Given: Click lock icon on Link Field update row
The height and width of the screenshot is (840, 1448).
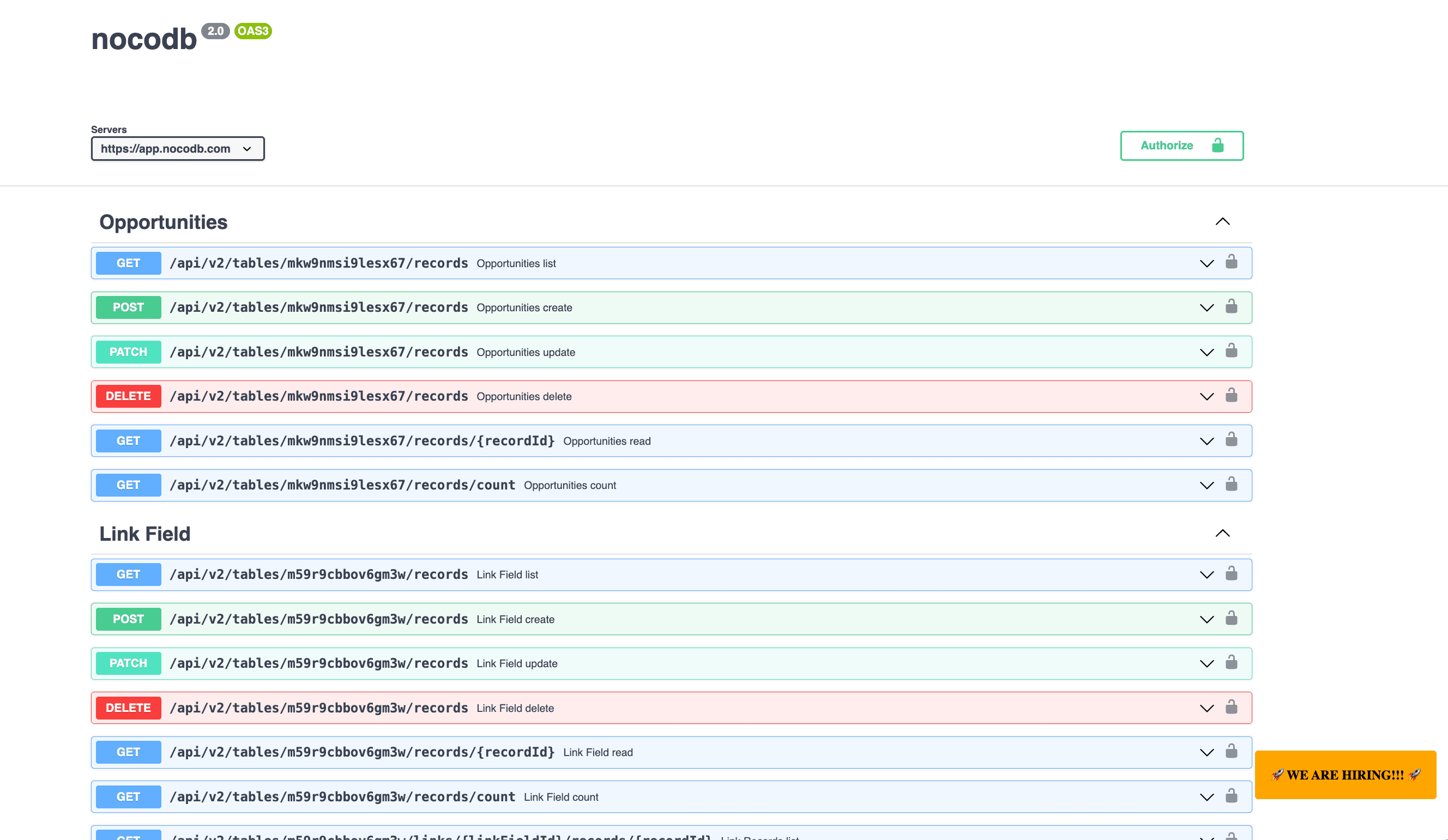Looking at the screenshot, I should click(1231, 663).
